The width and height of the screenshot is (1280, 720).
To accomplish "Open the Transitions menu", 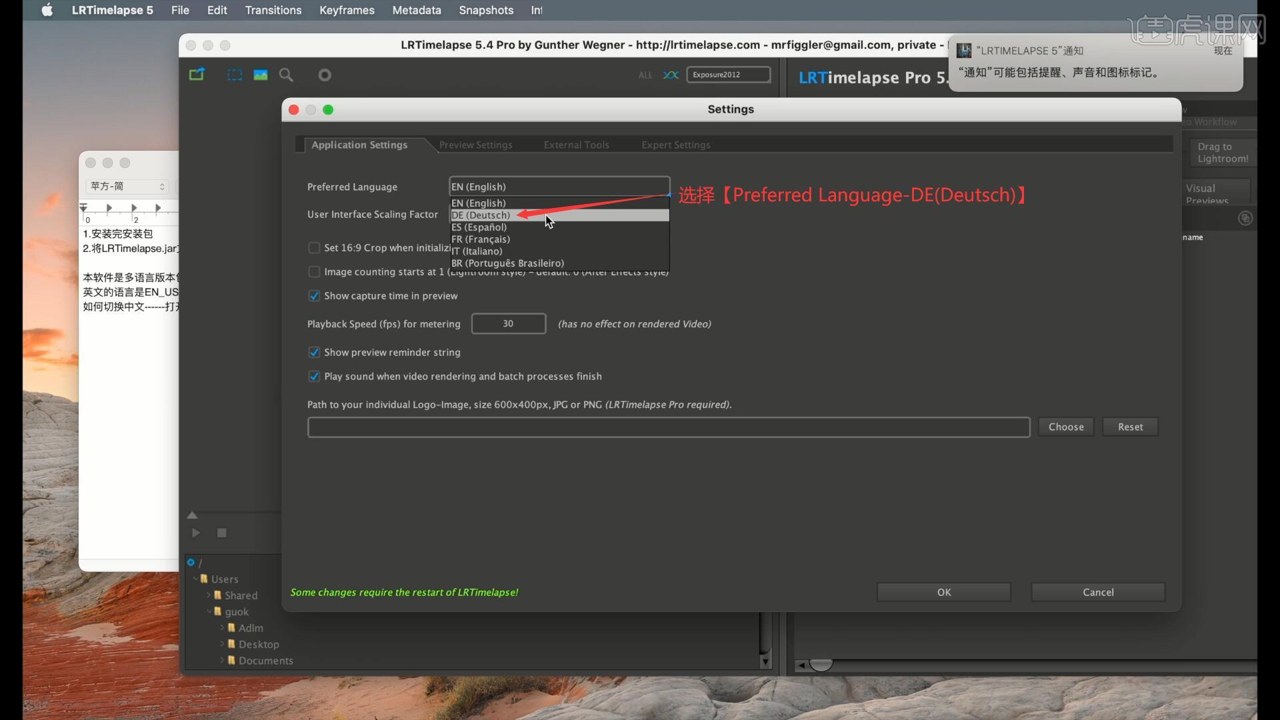I will click(273, 10).
